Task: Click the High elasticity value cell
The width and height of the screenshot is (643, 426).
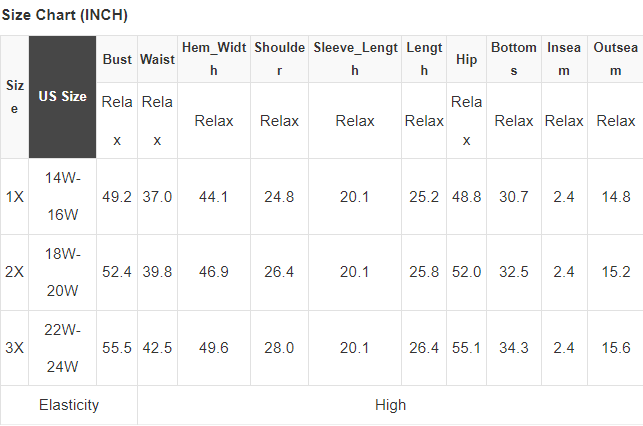Action: (390, 405)
